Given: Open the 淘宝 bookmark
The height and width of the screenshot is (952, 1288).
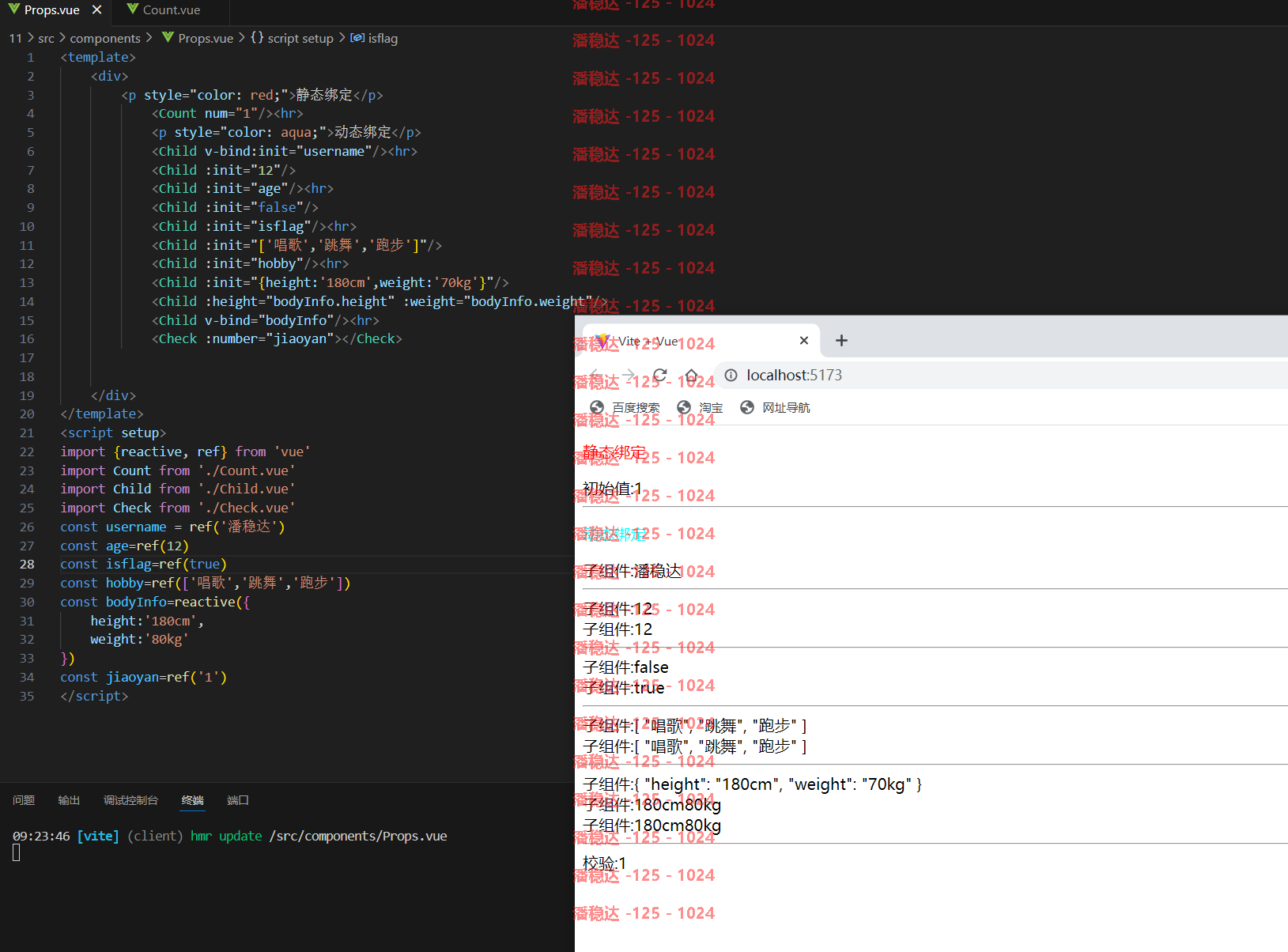Looking at the screenshot, I should coord(700,408).
